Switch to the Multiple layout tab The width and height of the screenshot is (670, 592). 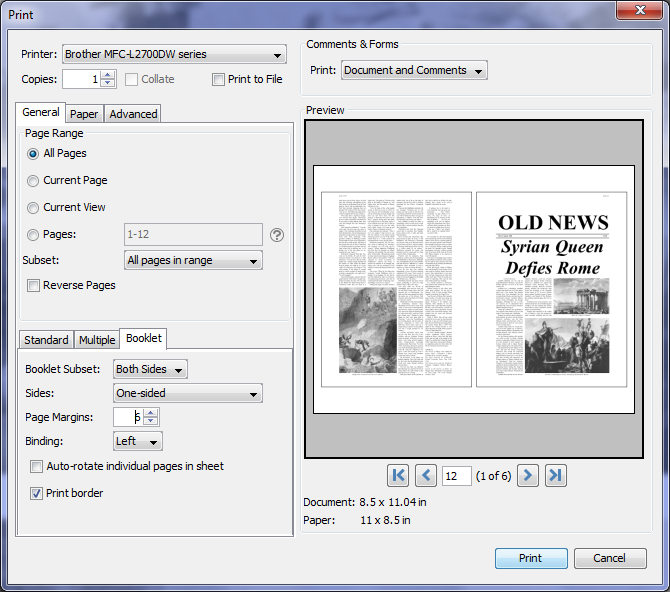[x=97, y=340]
